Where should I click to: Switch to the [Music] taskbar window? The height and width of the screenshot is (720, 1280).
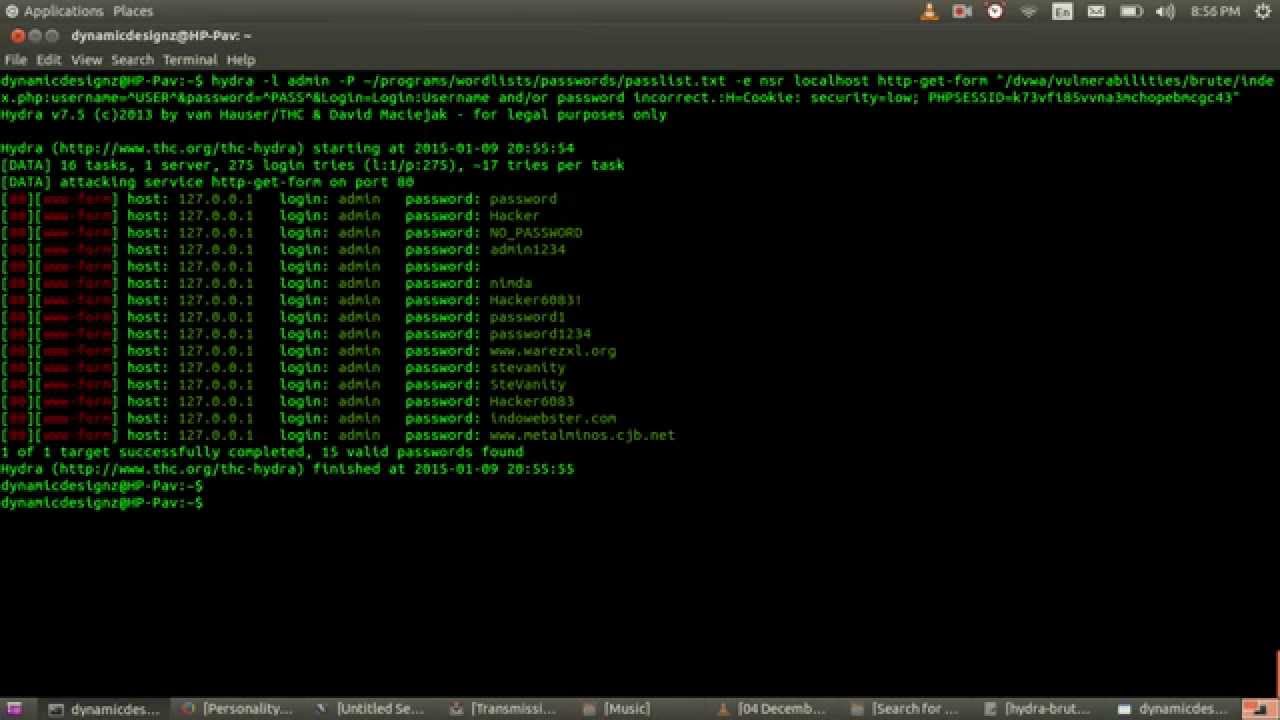coord(640,709)
